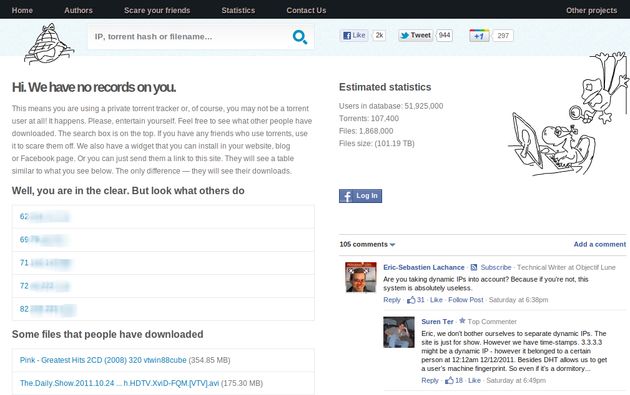Image resolution: width=630 pixels, height=395 pixels.
Task: Click the Estimated statistics heading
Action: (x=385, y=87)
